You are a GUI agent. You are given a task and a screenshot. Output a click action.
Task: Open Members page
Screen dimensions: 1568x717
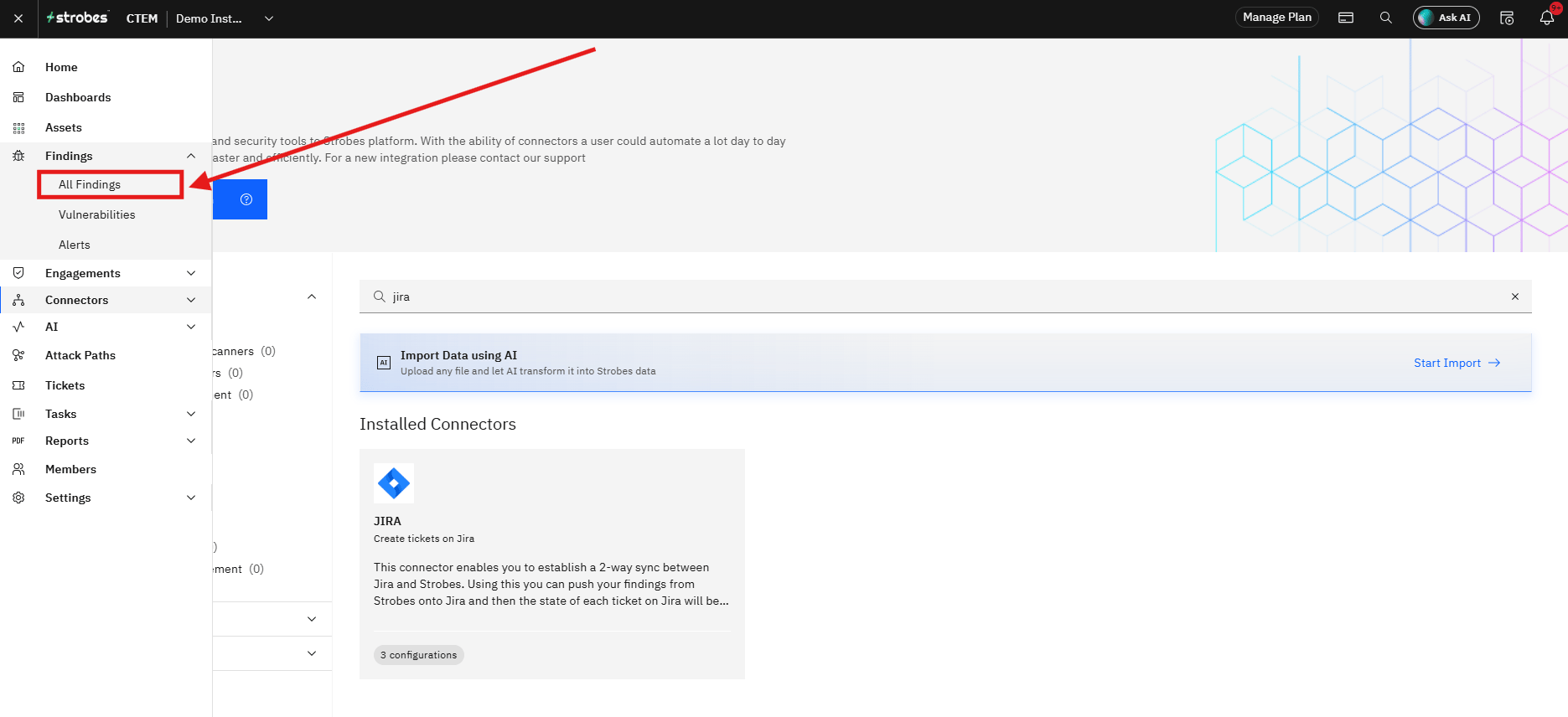(70, 469)
